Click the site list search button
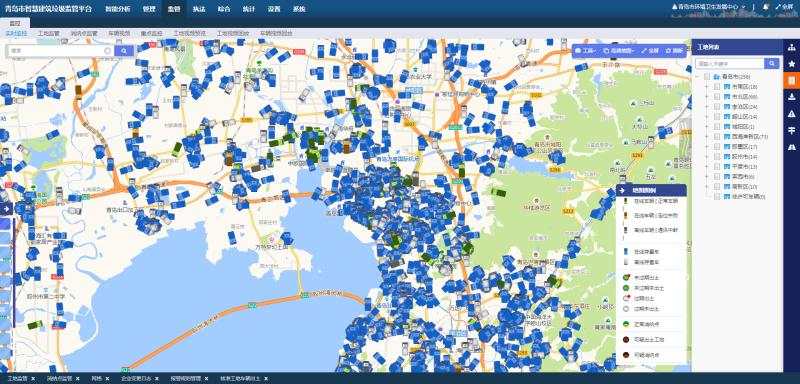Image resolution: width=800 pixels, height=384 pixels. (x=771, y=63)
